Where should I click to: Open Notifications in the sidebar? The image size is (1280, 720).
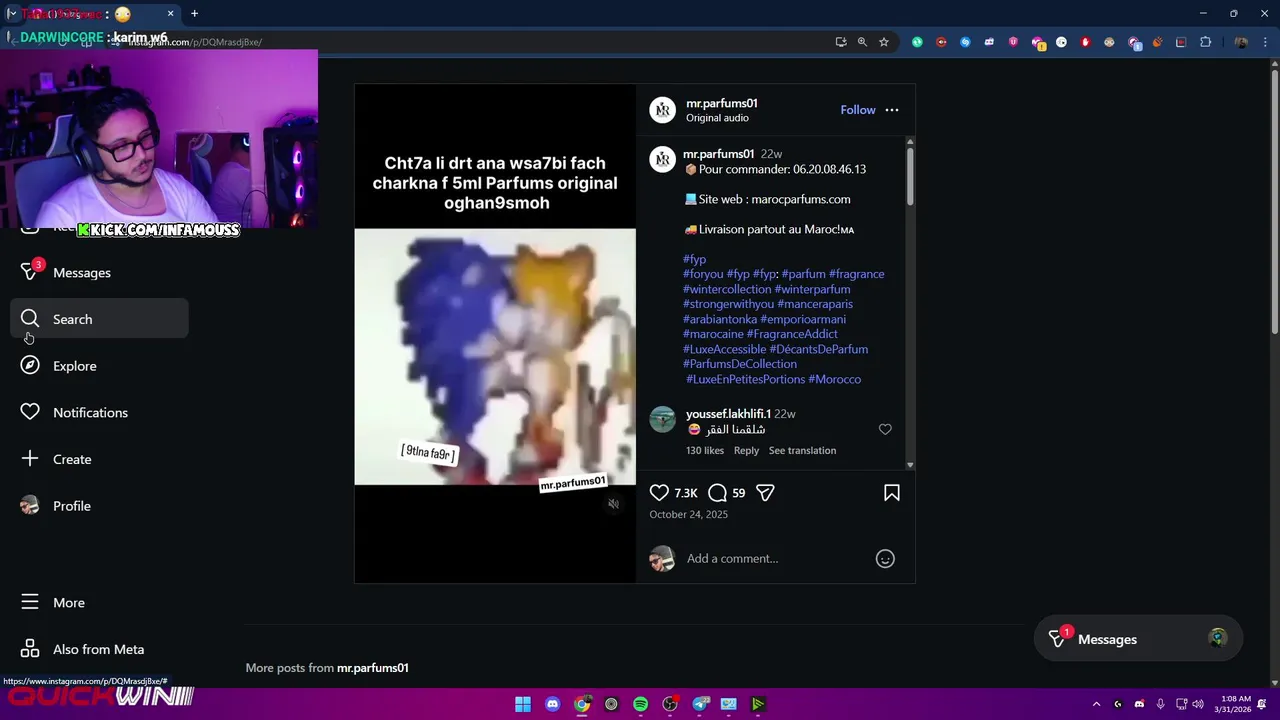click(x=98, y=412)
